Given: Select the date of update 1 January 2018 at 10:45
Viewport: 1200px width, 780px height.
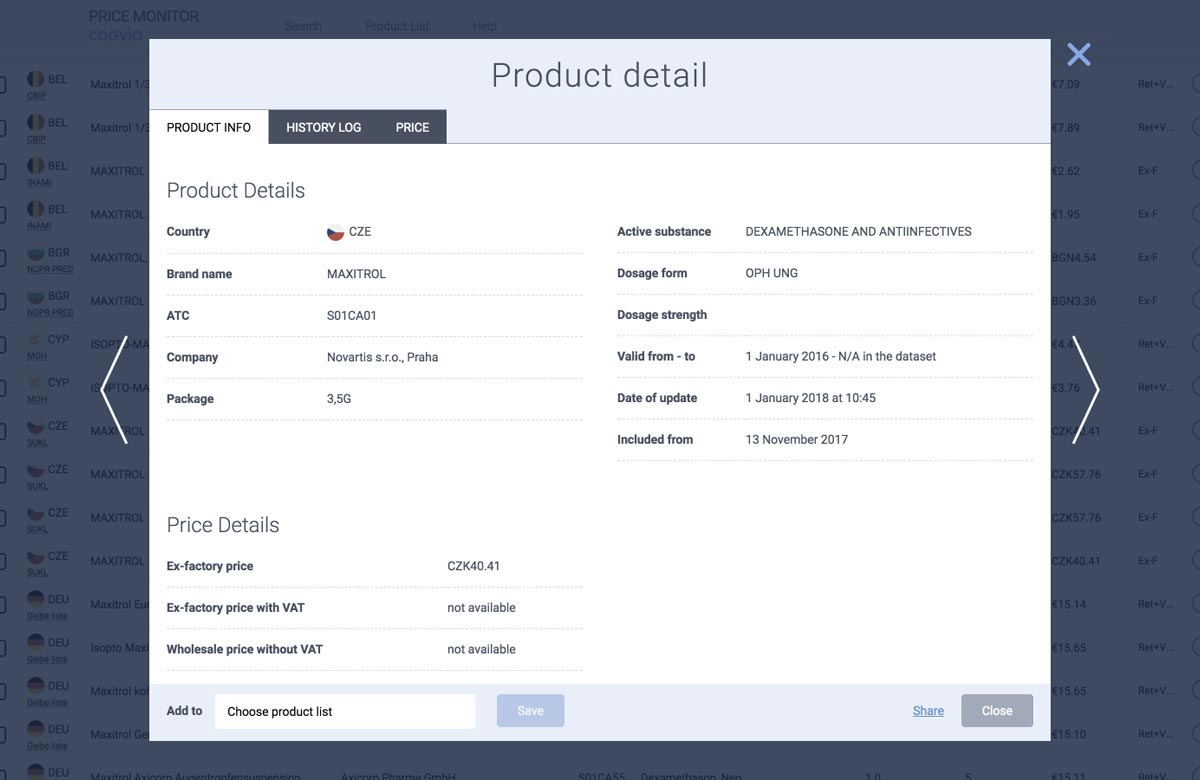Looking at the screenshot, I should pyautogui.click(x=811, y=398).
